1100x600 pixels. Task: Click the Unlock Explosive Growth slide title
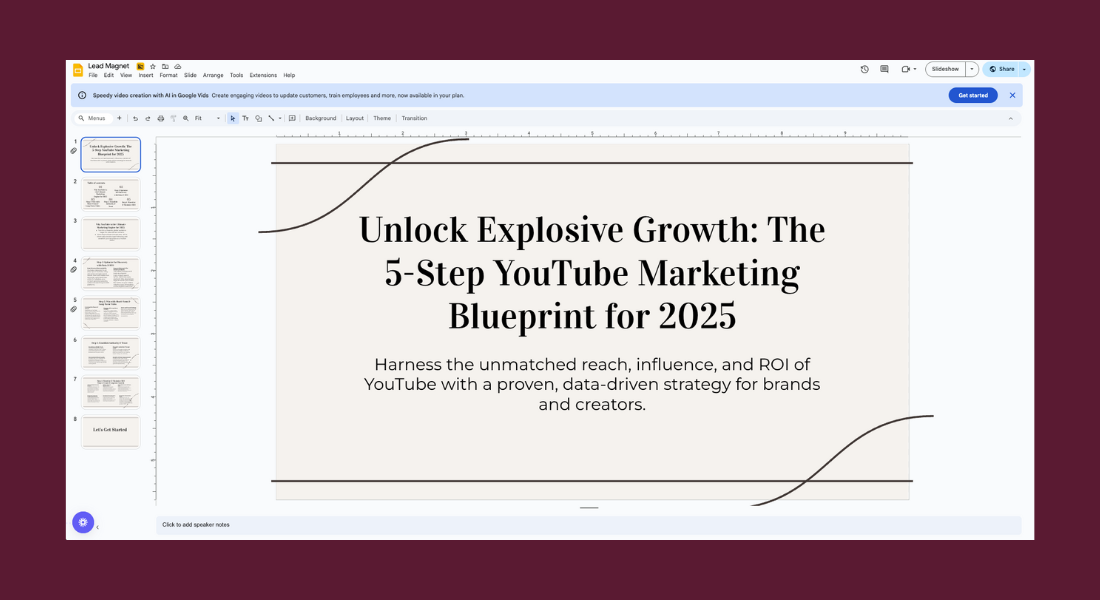(x=592, y=273)
